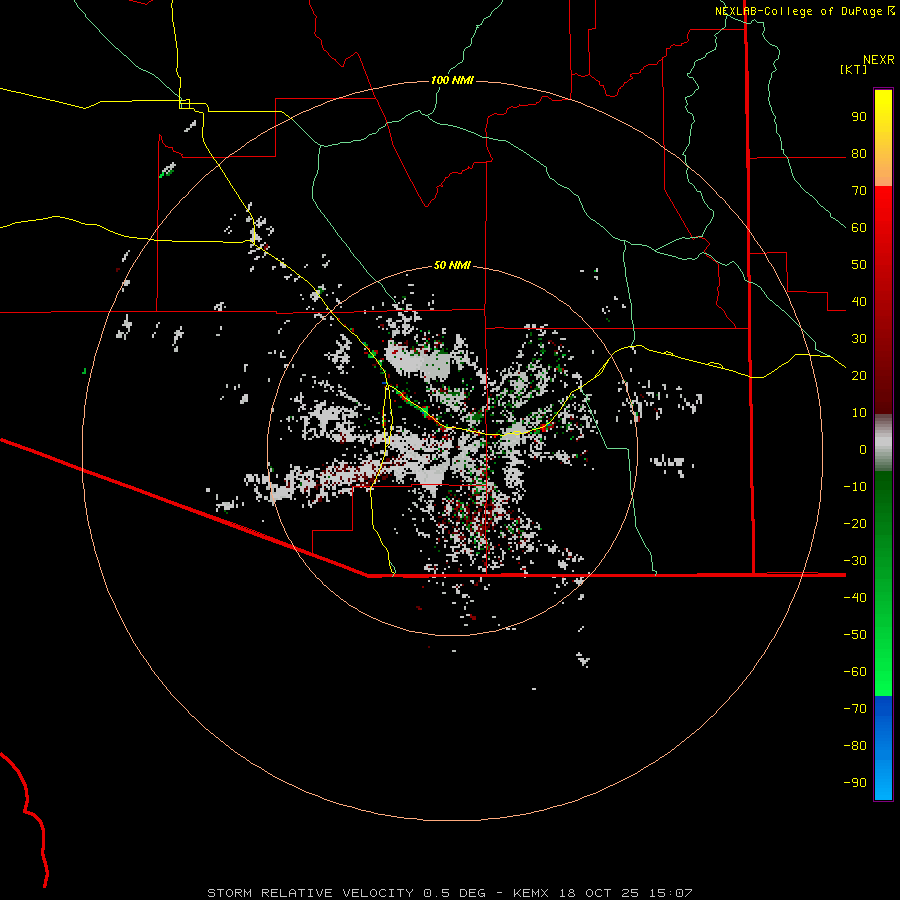
Task: Click the 70 value on velocity scale
Action: pos(859,191)
